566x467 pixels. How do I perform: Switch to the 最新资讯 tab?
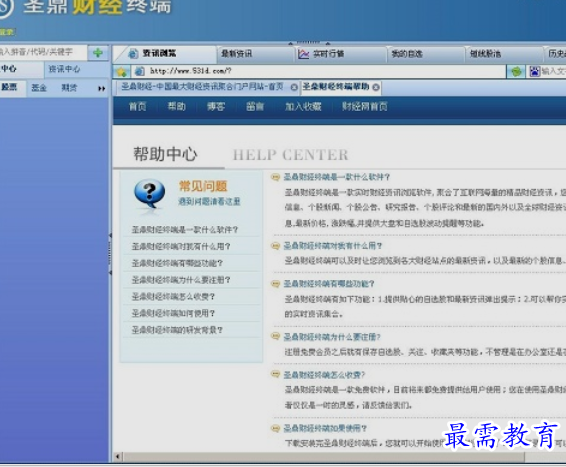coord(256,54)
